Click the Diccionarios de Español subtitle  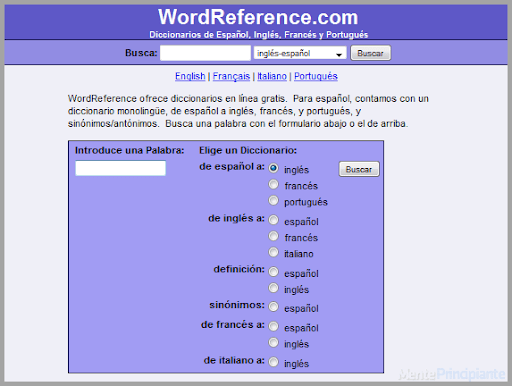pos(259,35)
